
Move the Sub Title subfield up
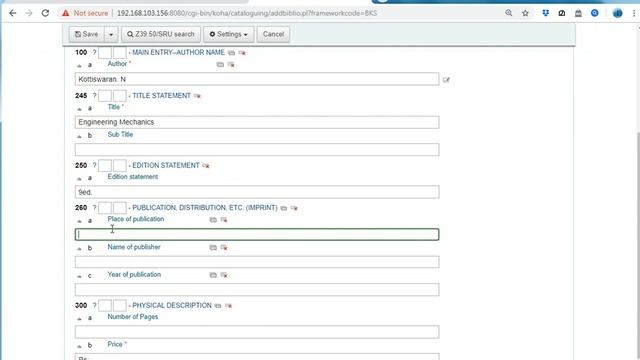click(79, 136)
